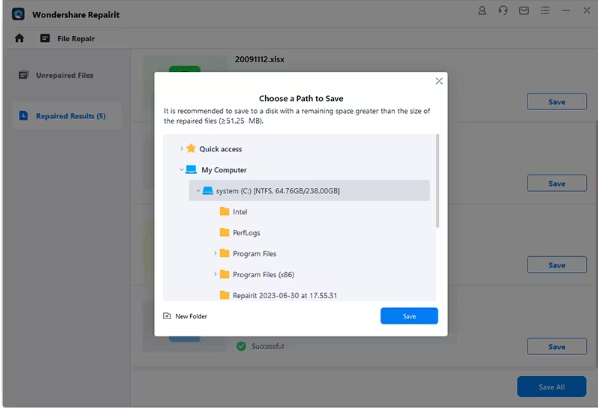Click the green Successful checkmark icon
The image size is (598, 408).
[x=241, y=346]
